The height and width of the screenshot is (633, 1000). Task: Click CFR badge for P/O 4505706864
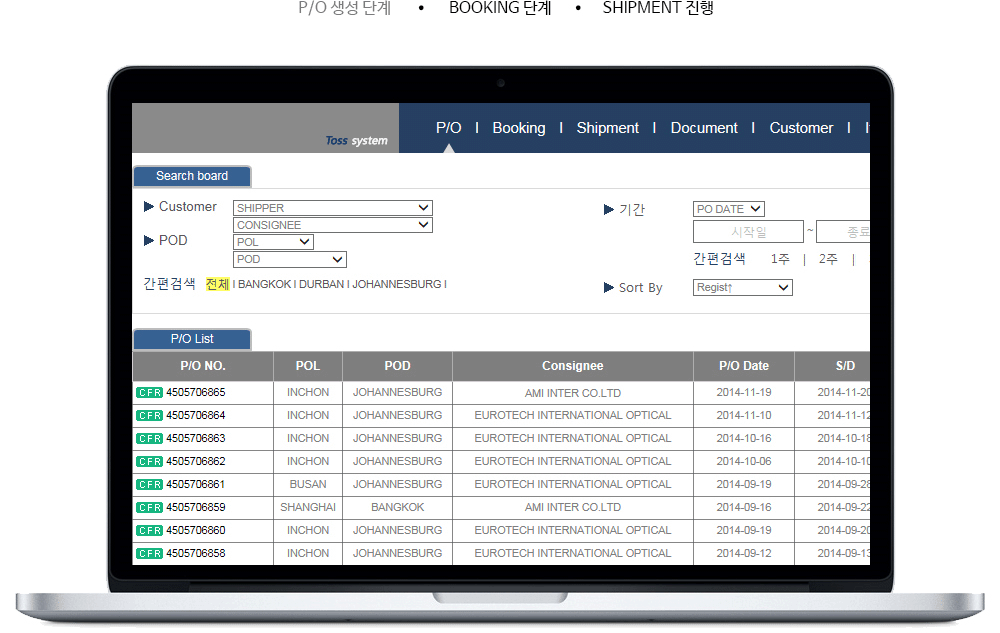pos(150,416)
